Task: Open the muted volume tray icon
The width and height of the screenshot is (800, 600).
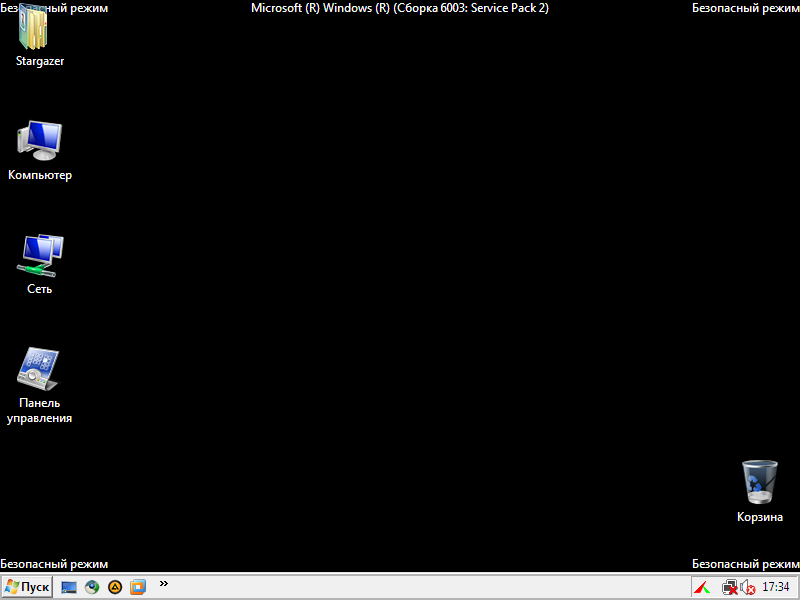Action: [747, 588]
